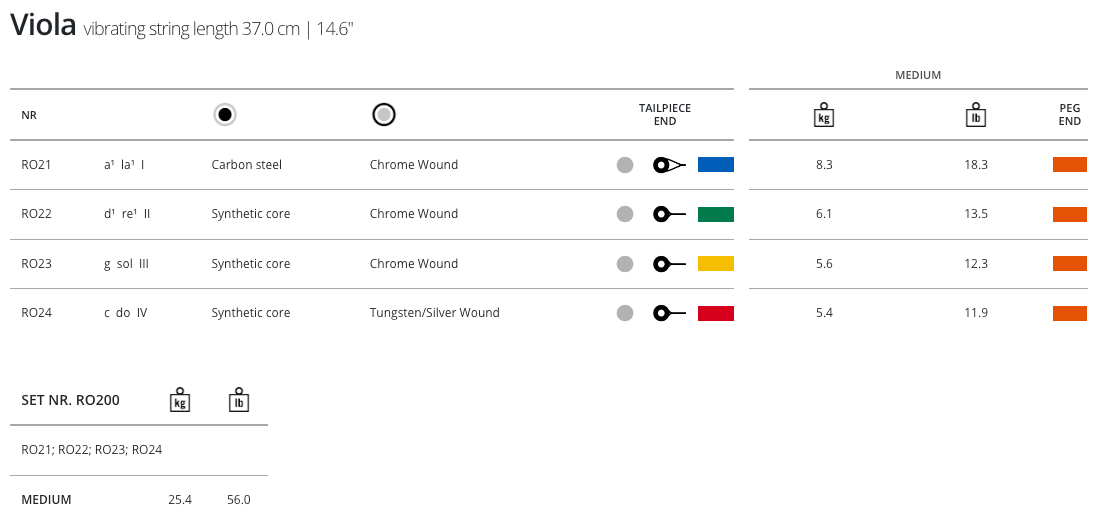
Task: Click the ball-end icon in RO21 row
Action: (x=668, y=165)
